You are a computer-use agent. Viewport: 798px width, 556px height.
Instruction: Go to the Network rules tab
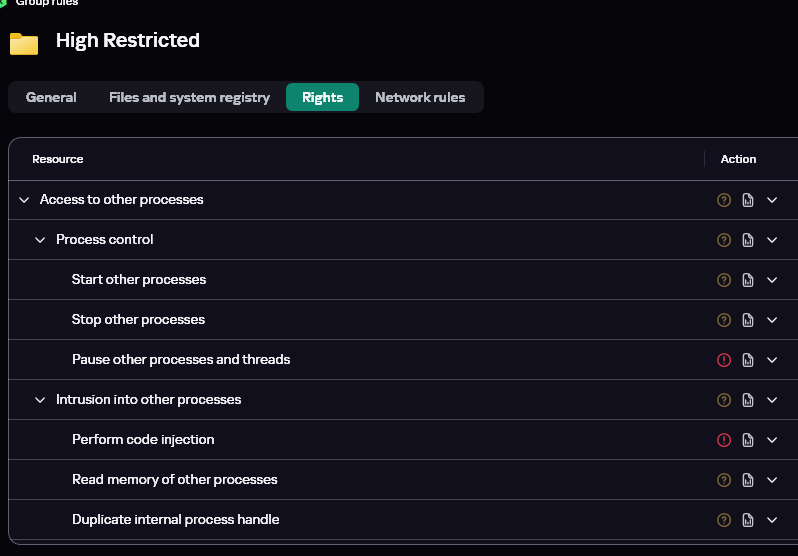pyautogui.click(x=420, y=97)
